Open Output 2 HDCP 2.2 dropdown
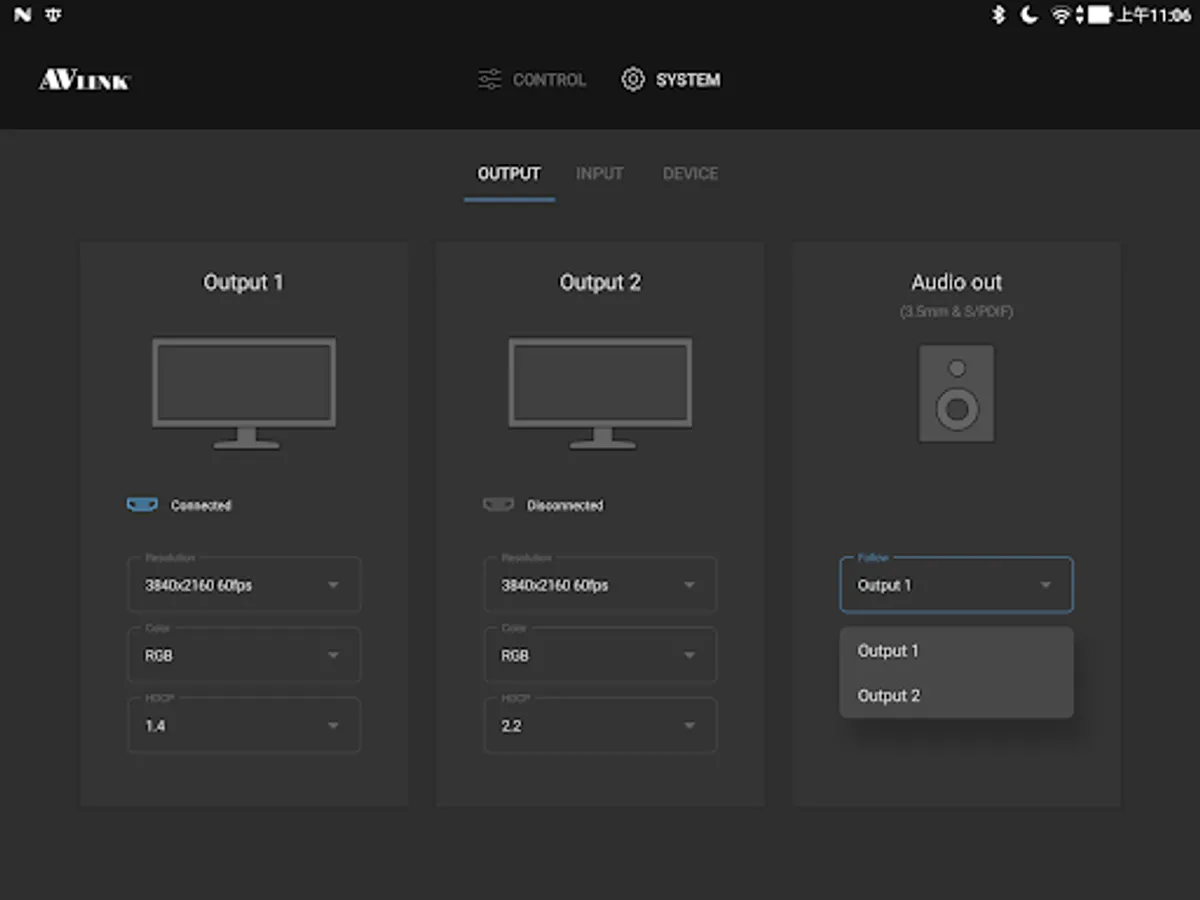The image size is (1200, 900). (600, 726)
